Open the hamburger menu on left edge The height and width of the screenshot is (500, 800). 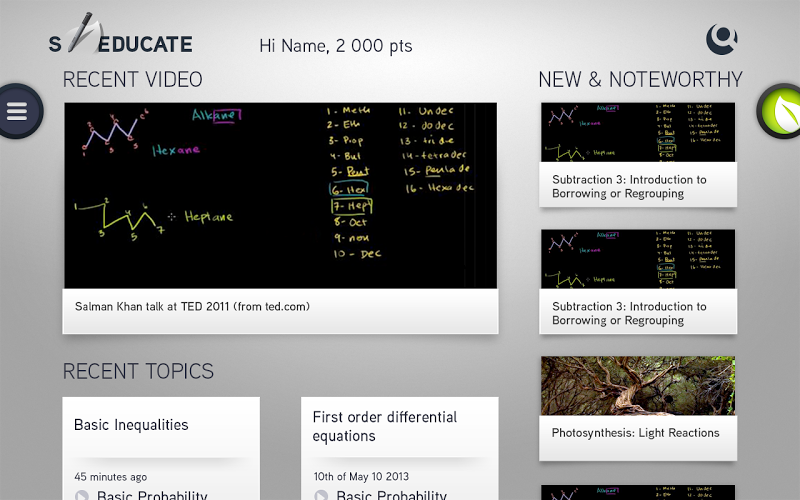coord(17,111)
